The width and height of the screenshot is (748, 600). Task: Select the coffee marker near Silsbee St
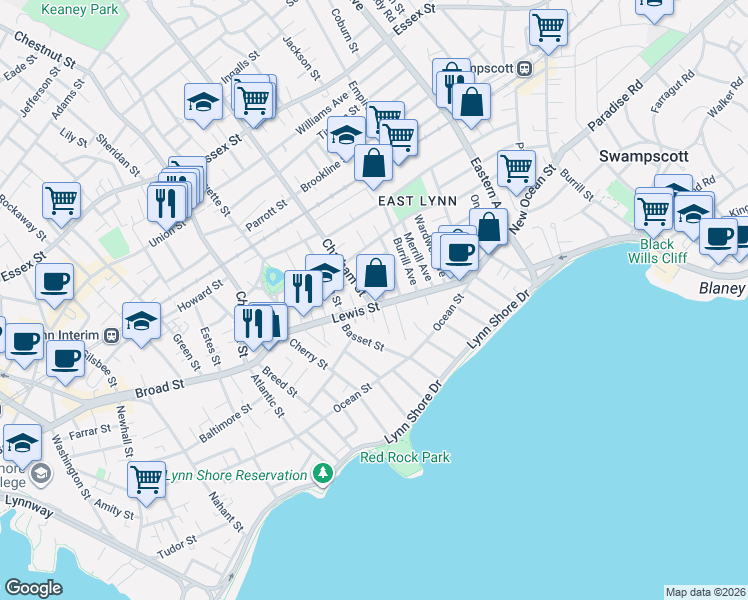(66, 362)
